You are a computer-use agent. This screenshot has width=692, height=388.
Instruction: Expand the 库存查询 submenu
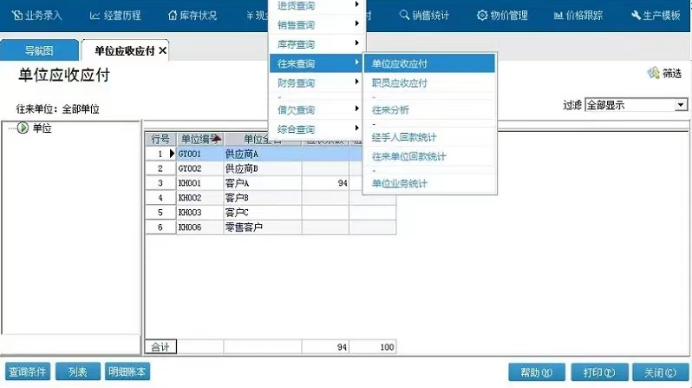coord(317,44)
